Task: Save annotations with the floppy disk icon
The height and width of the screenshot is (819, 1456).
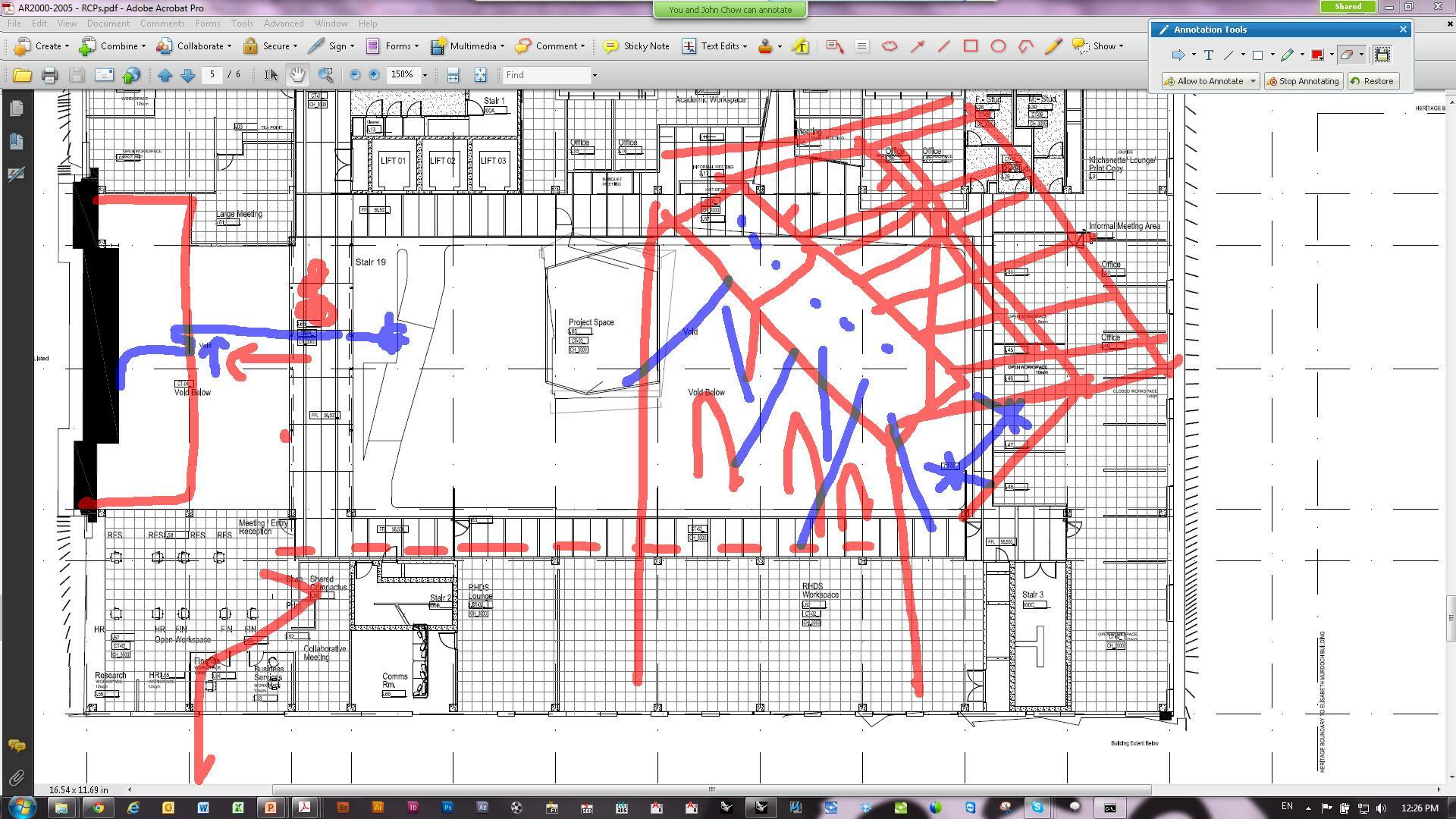Action: 1382,55
